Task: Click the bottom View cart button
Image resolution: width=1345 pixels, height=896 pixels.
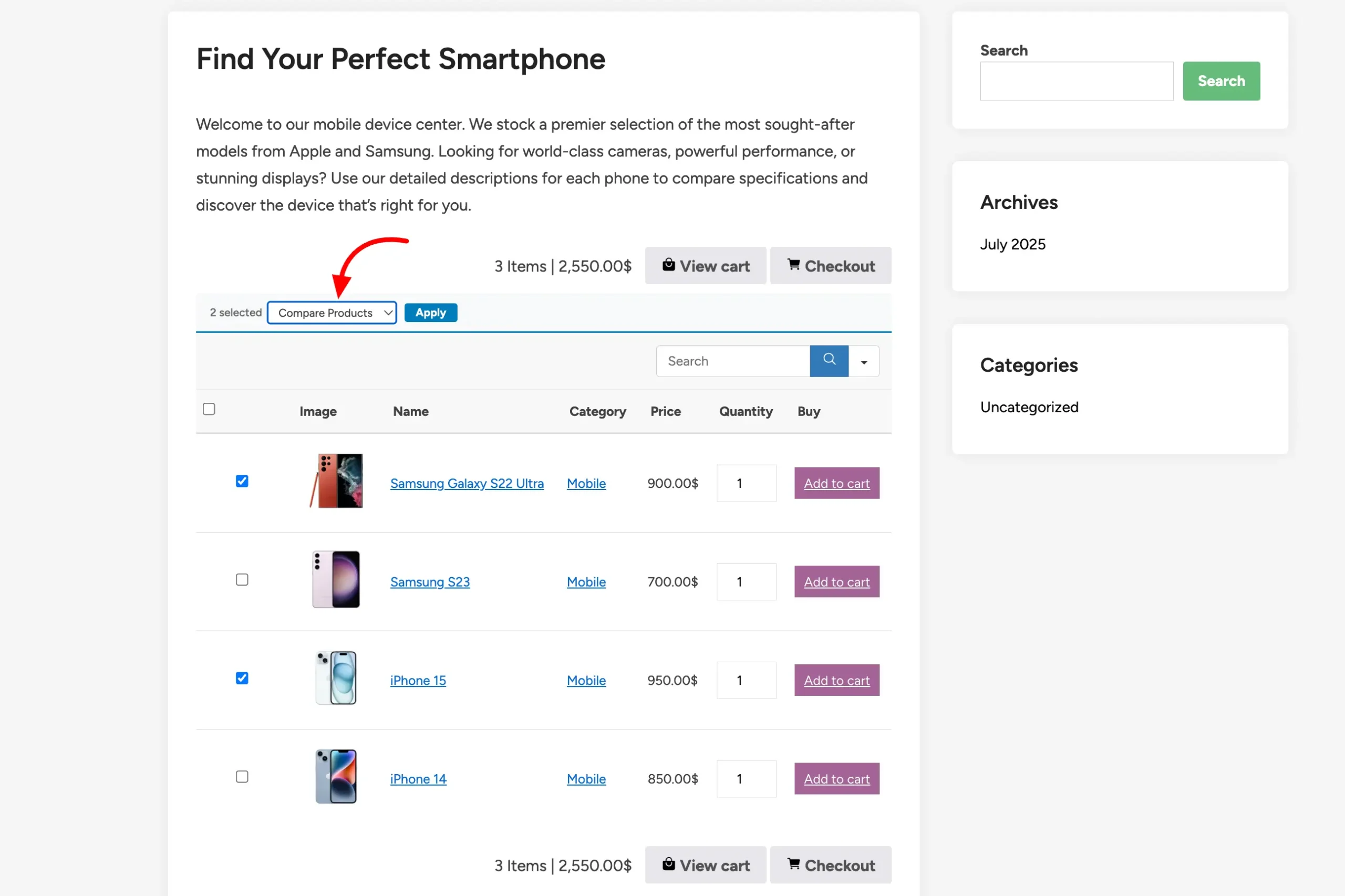Action: (706, 865)
